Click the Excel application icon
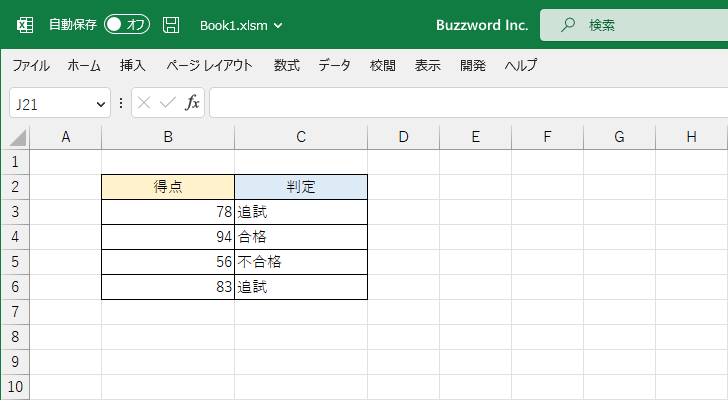This screenshot has width=728, height=400. [x=25, y=25]
